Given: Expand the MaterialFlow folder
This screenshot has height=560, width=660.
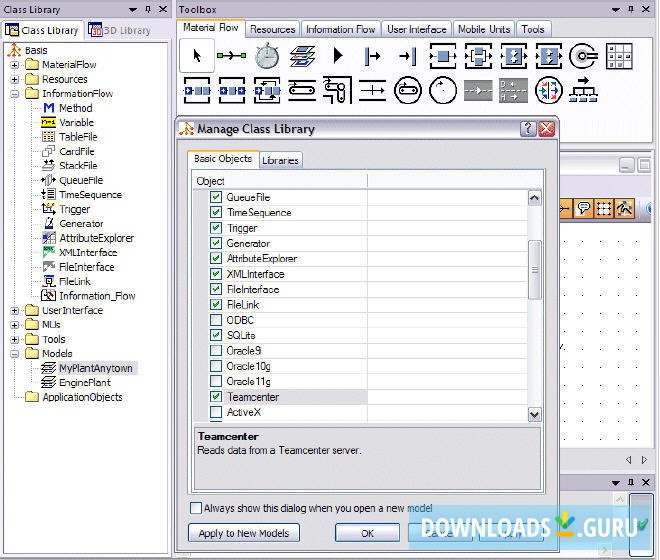Looking at the screenshot, I should click(x=15, y=65).
